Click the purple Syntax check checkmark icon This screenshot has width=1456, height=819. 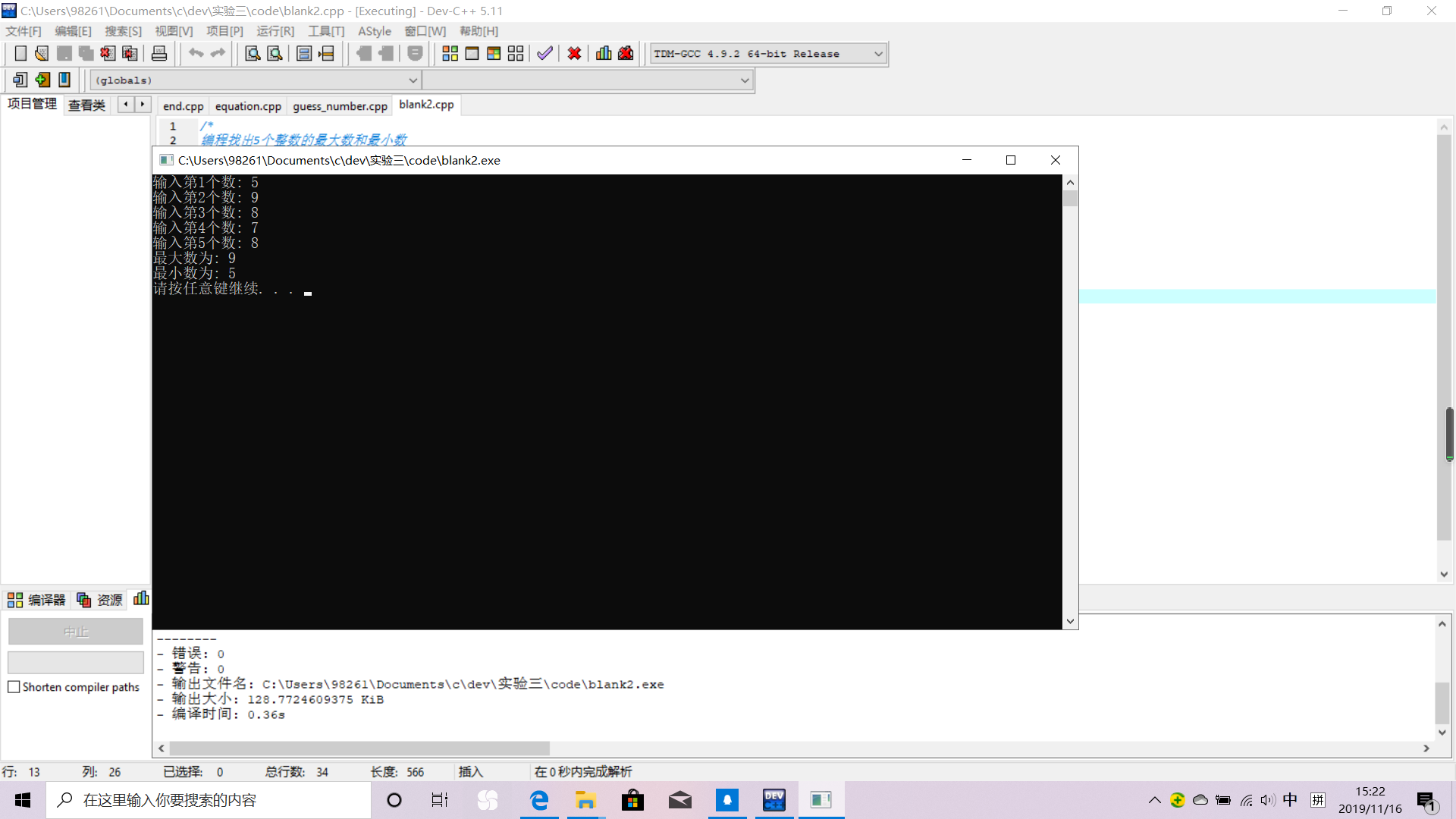pos(544,54)
